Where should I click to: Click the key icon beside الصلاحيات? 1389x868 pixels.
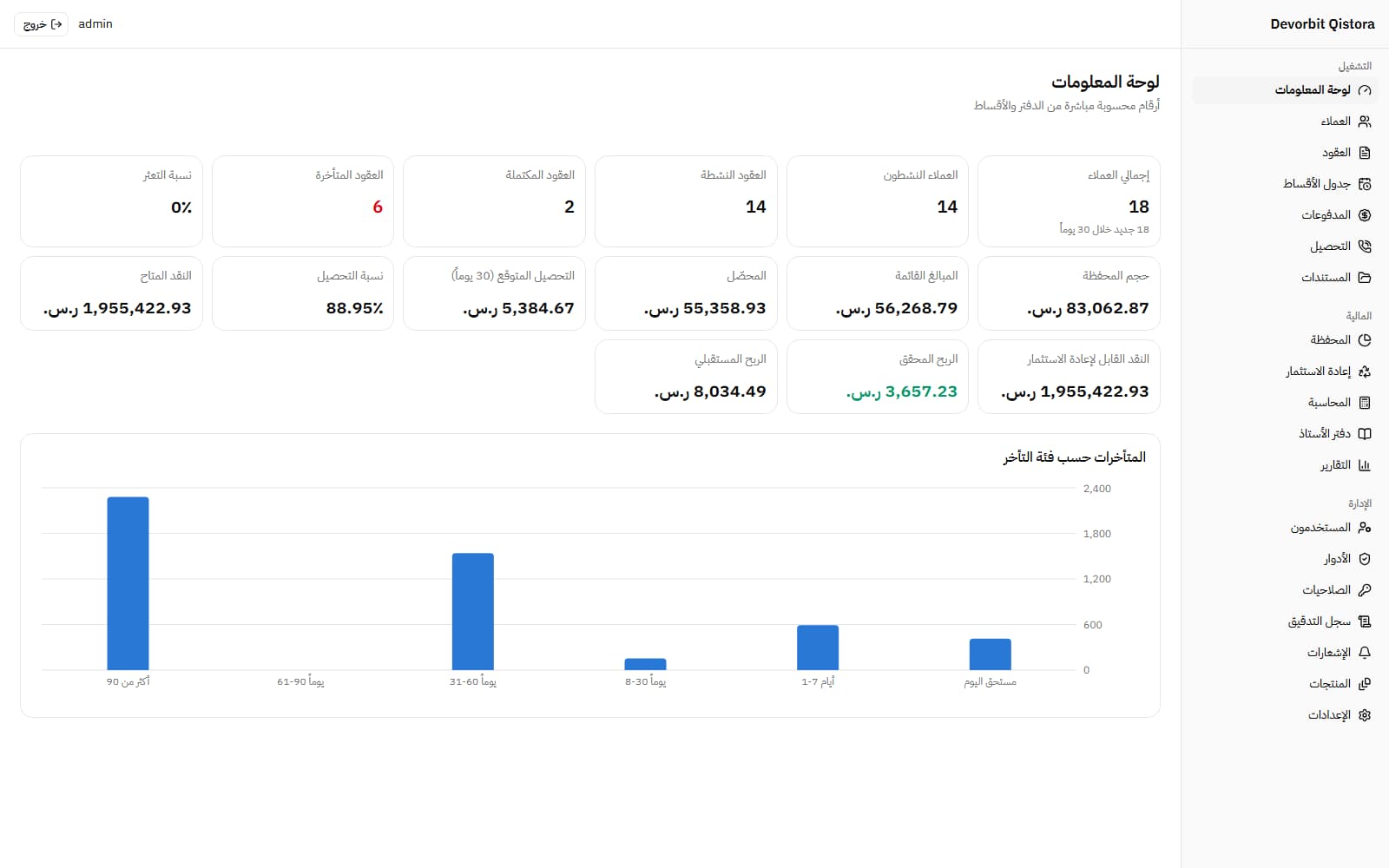[x=1365, y=590]
